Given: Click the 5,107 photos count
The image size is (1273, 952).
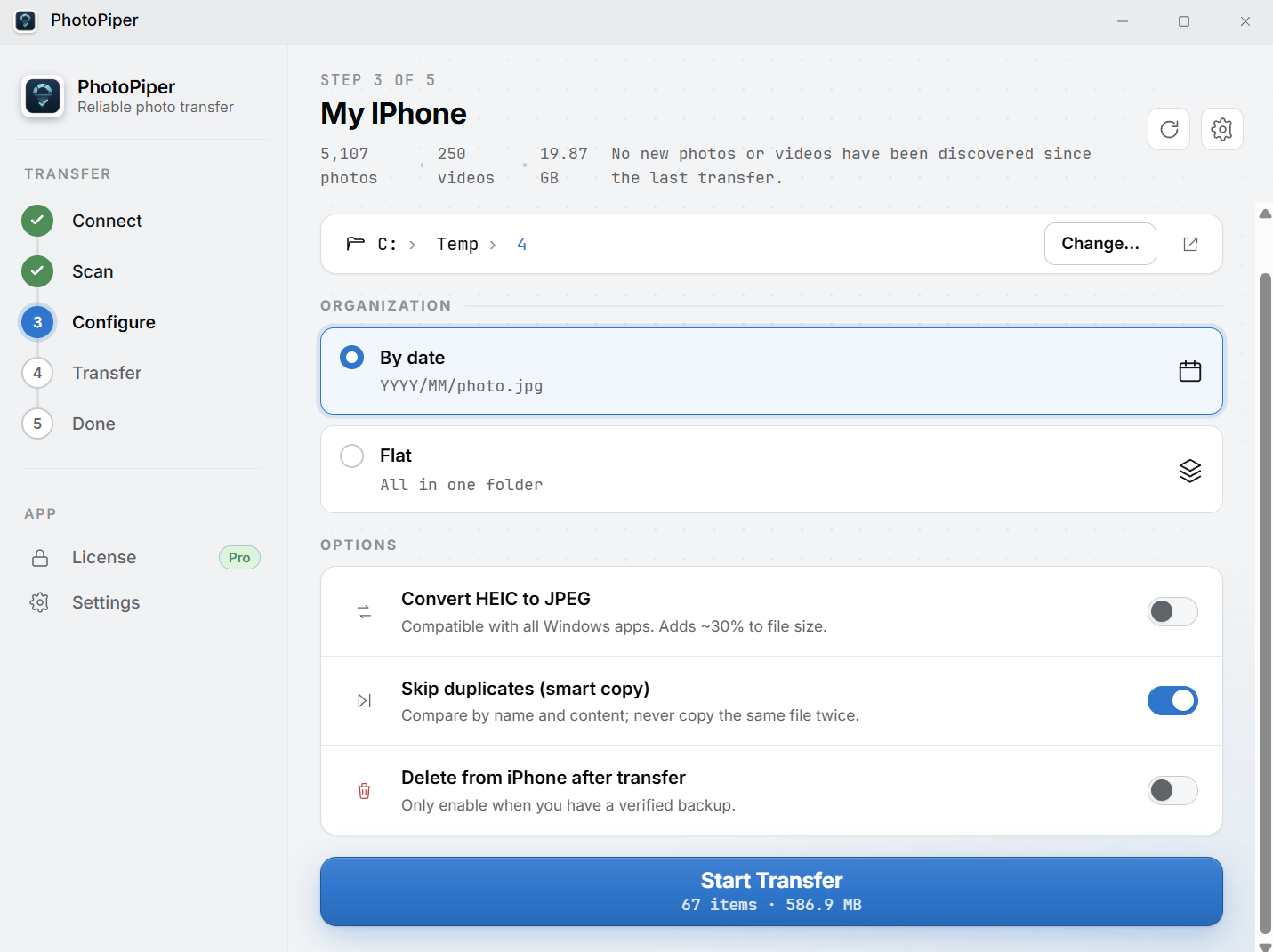Looking at the screenshot, I should coord(349,165).
